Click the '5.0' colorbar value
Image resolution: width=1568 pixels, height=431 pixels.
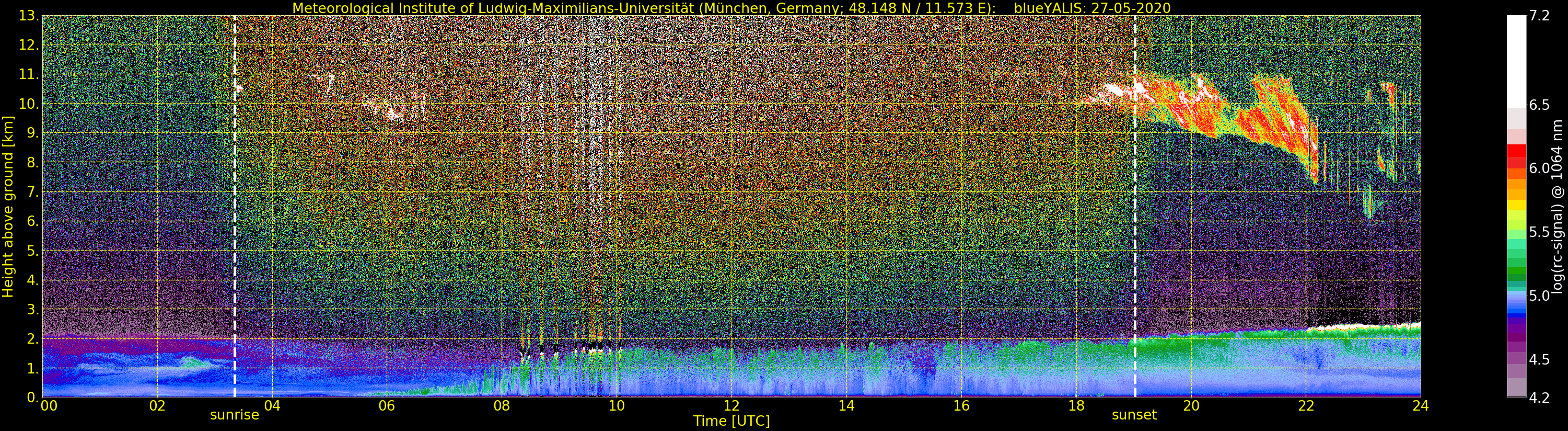click(1539, 296)
